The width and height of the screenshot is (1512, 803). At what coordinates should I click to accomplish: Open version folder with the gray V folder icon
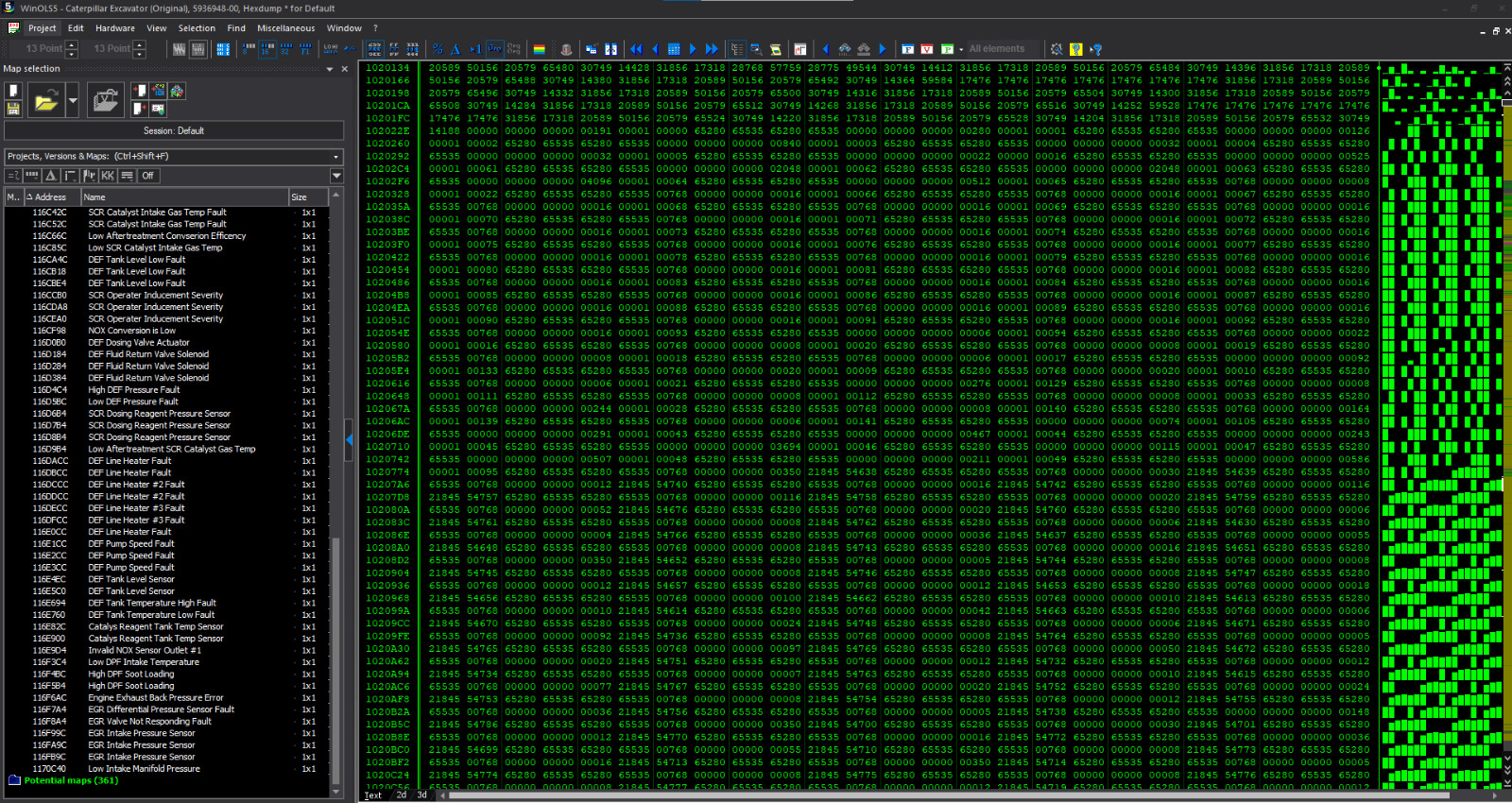pyautogui.click(x=106, y=99)
